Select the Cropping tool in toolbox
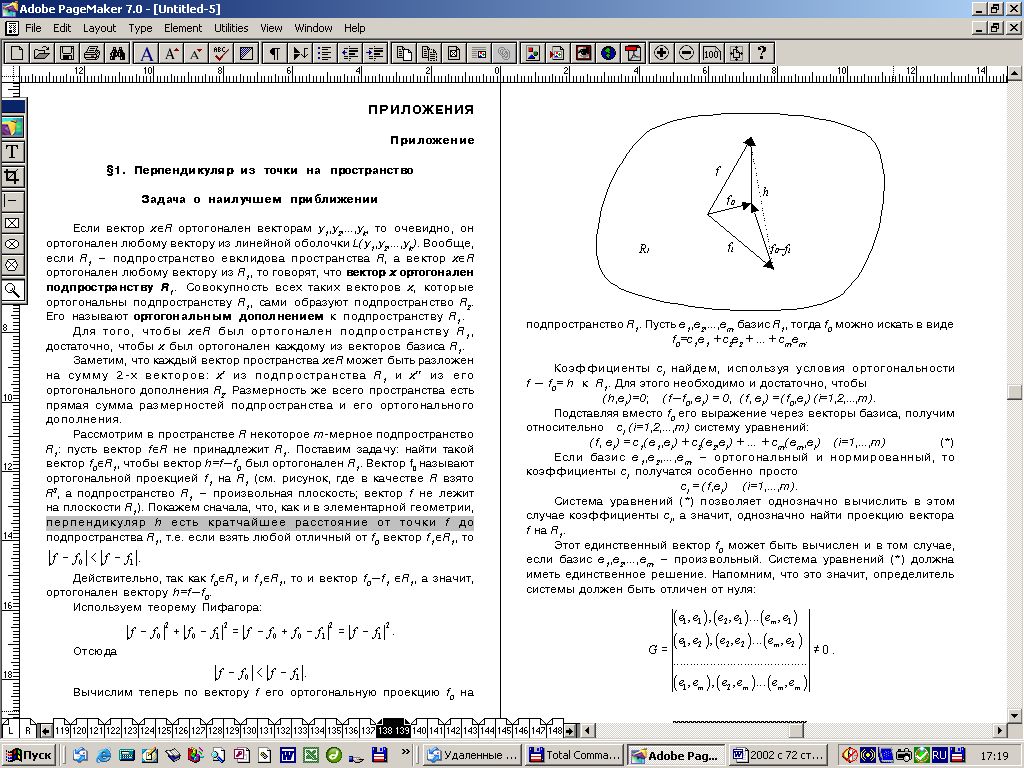The image size is (1024, 768). (12, 176)
